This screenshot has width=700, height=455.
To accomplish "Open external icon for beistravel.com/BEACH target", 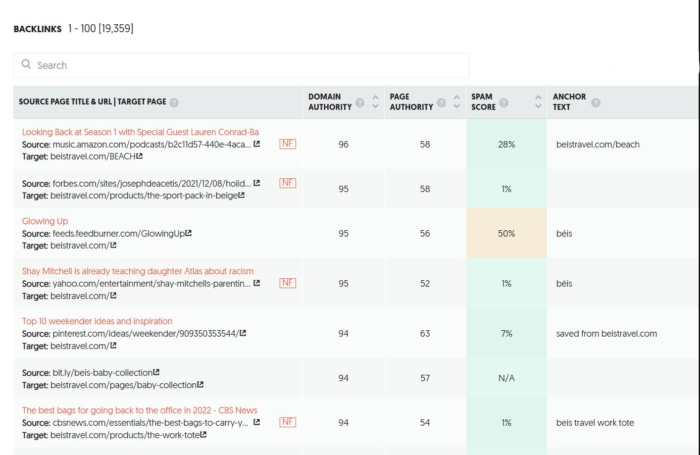I will [x=139, y=156].
